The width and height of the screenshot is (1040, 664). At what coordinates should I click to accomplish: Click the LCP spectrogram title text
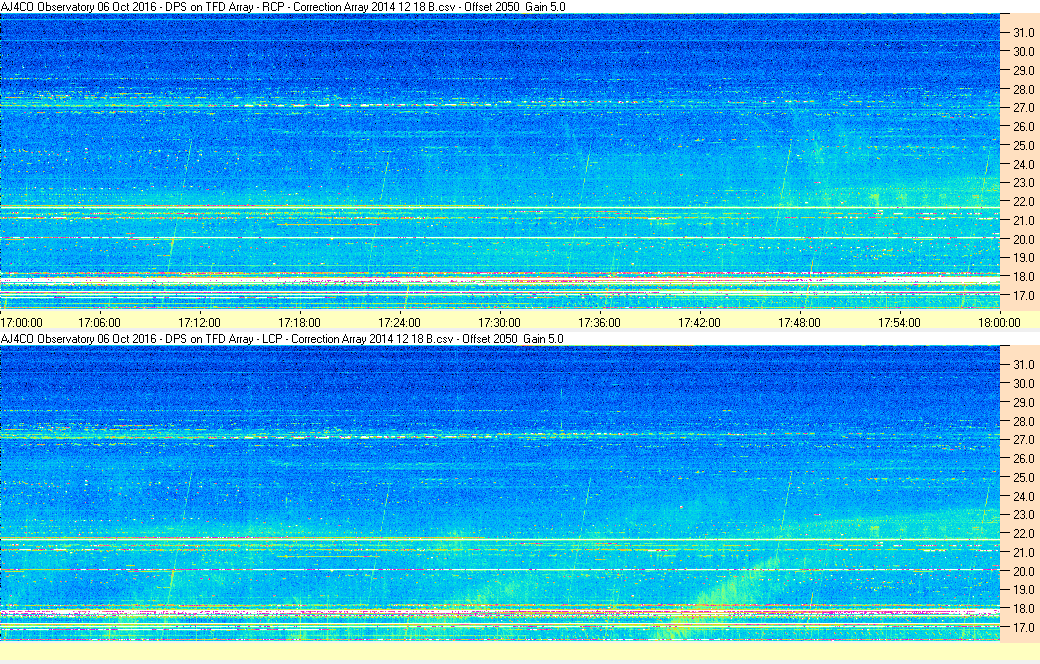(282, 338)
